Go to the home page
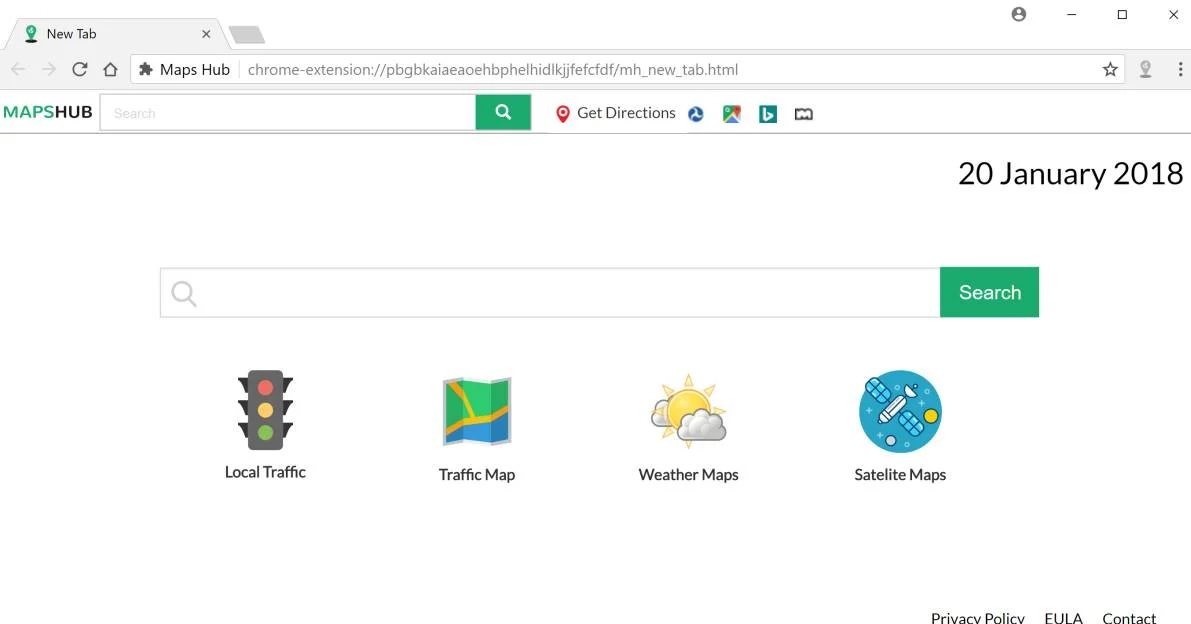 point(111,70)
